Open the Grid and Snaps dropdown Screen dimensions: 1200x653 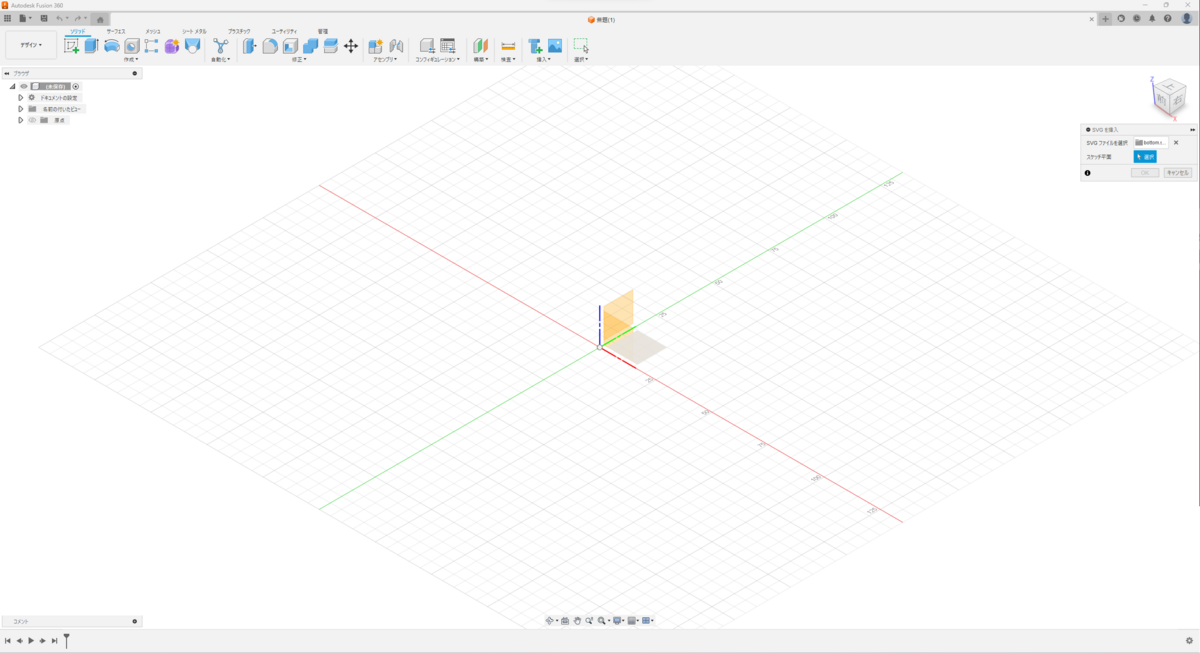pyautogui.click(x=633, y=621)
